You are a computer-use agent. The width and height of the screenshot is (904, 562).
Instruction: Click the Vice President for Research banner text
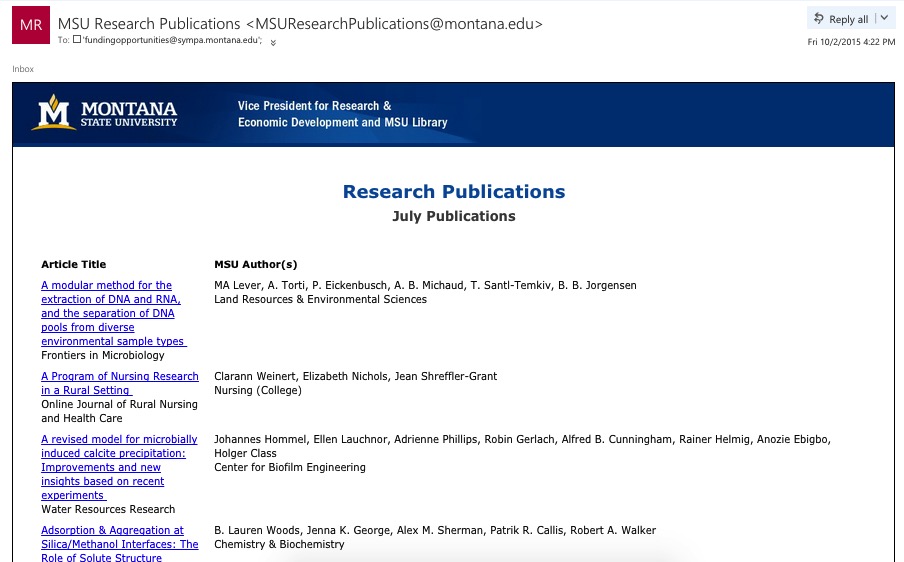(342, 114)
